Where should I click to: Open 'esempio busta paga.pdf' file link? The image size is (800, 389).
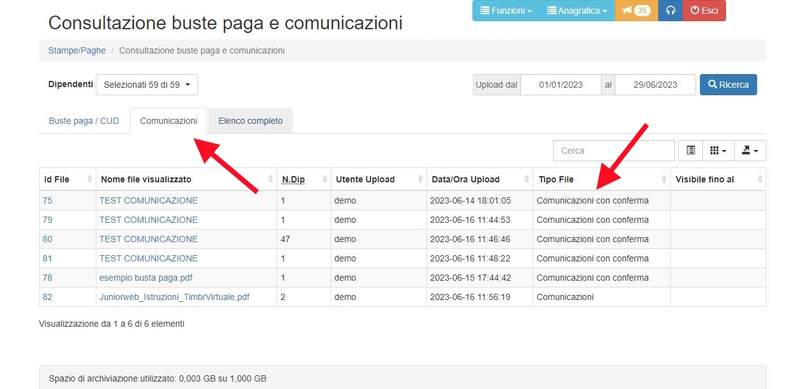pos(146,278)
